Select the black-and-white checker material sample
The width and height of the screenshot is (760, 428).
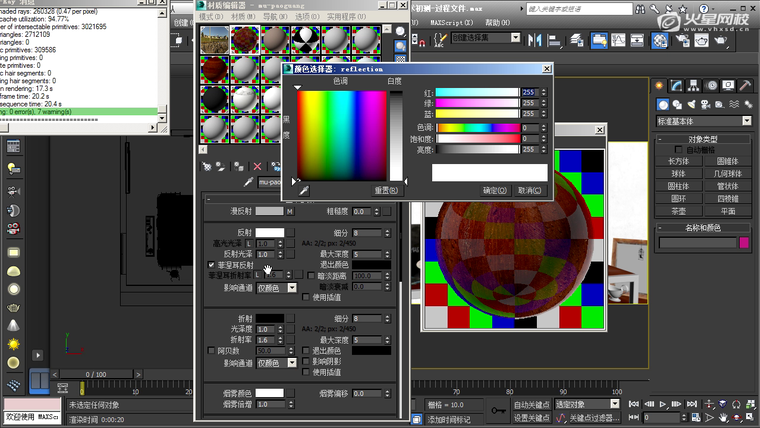(305, 39)
